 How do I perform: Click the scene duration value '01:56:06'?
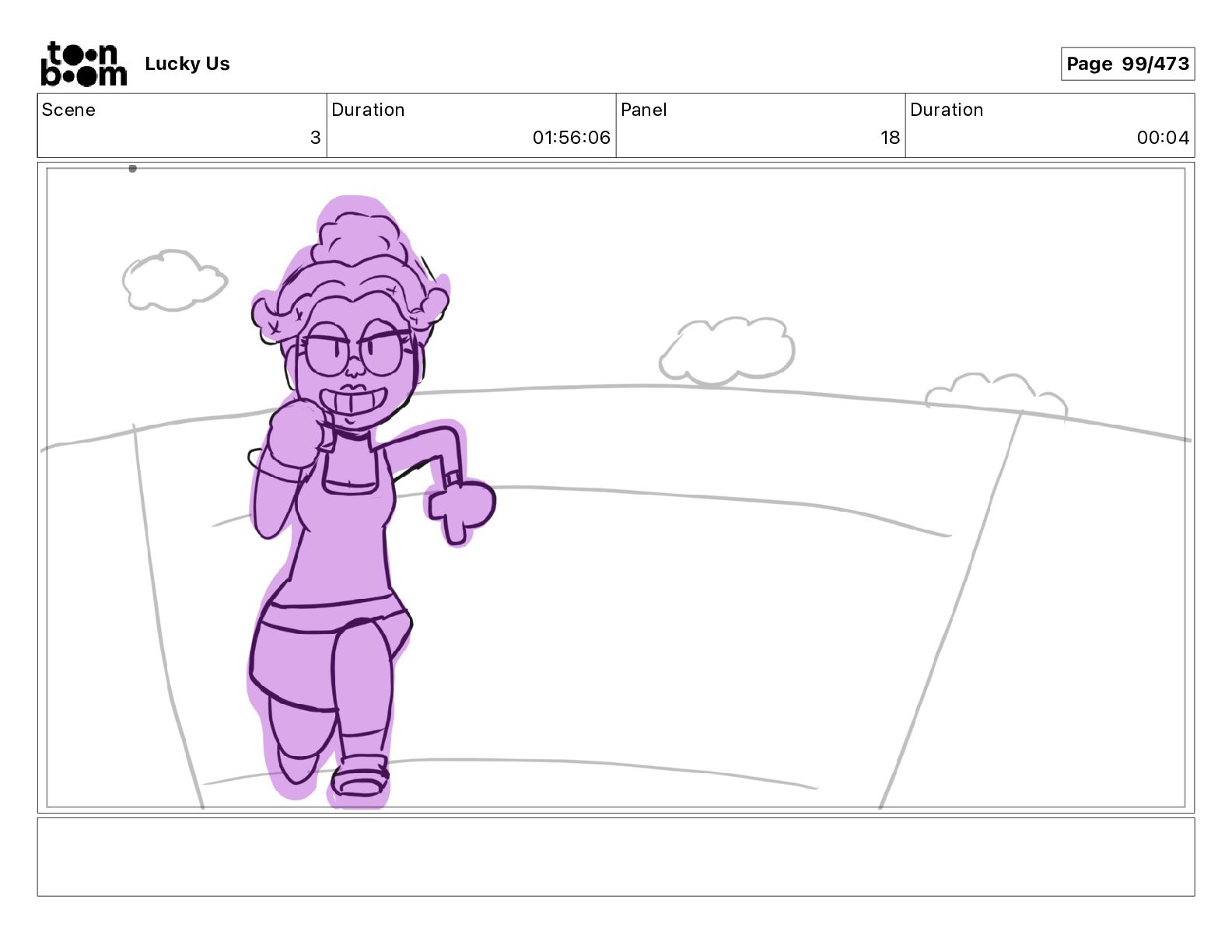(571, 138)
